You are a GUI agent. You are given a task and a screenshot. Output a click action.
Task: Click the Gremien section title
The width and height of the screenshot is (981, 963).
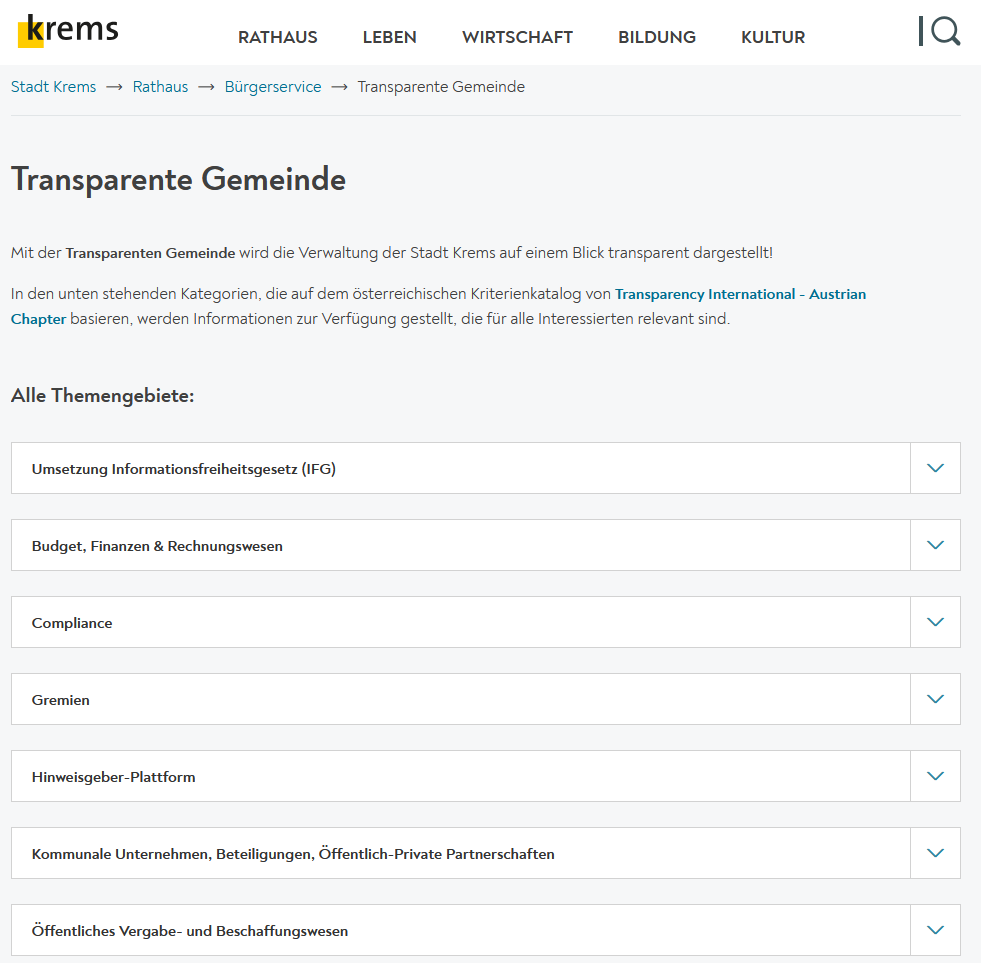pos(61,700)
